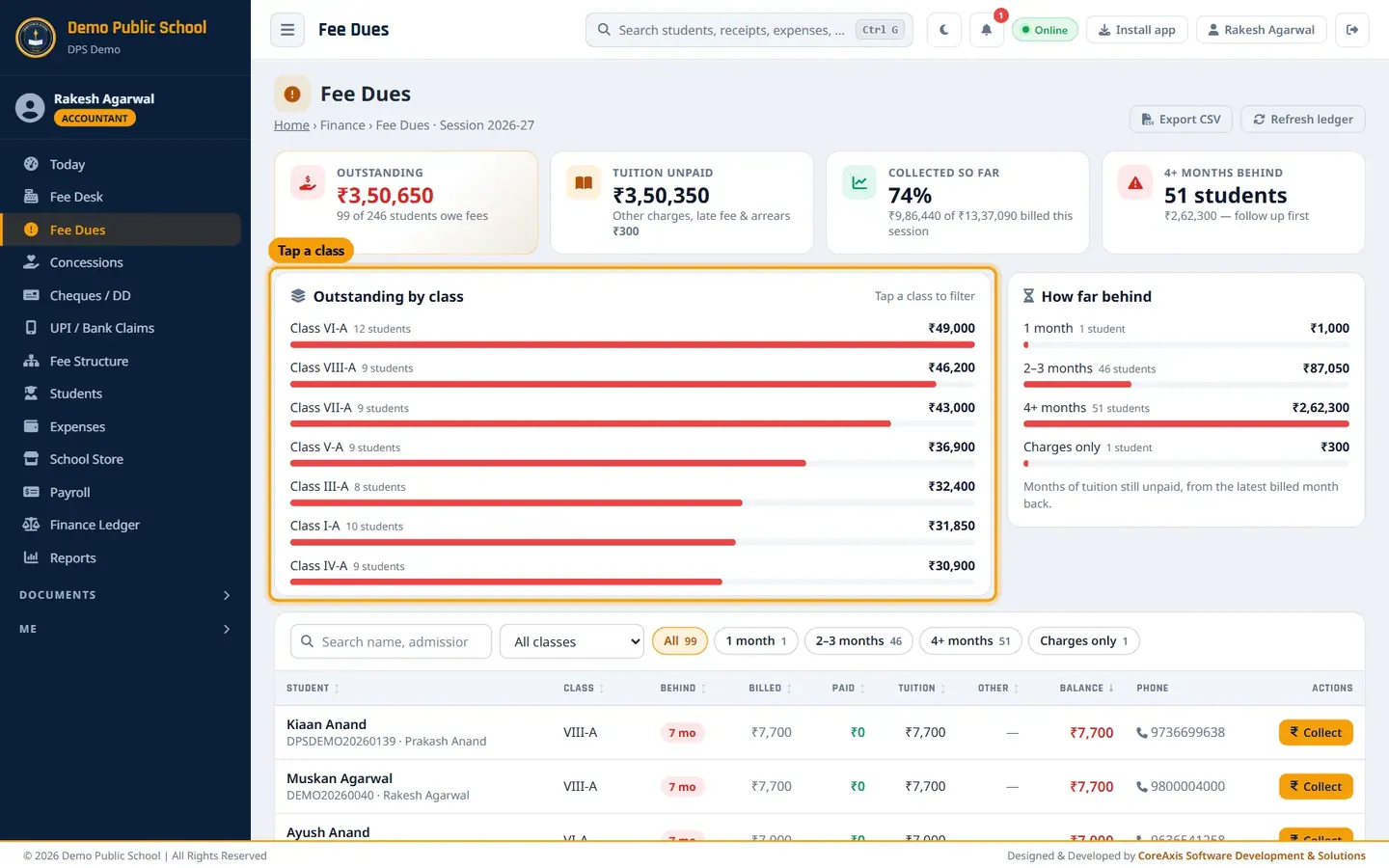The image size is (1389, 868).
Task: Click the Reports chart icon
Action: pyautogui.click(x=31, y=557)
